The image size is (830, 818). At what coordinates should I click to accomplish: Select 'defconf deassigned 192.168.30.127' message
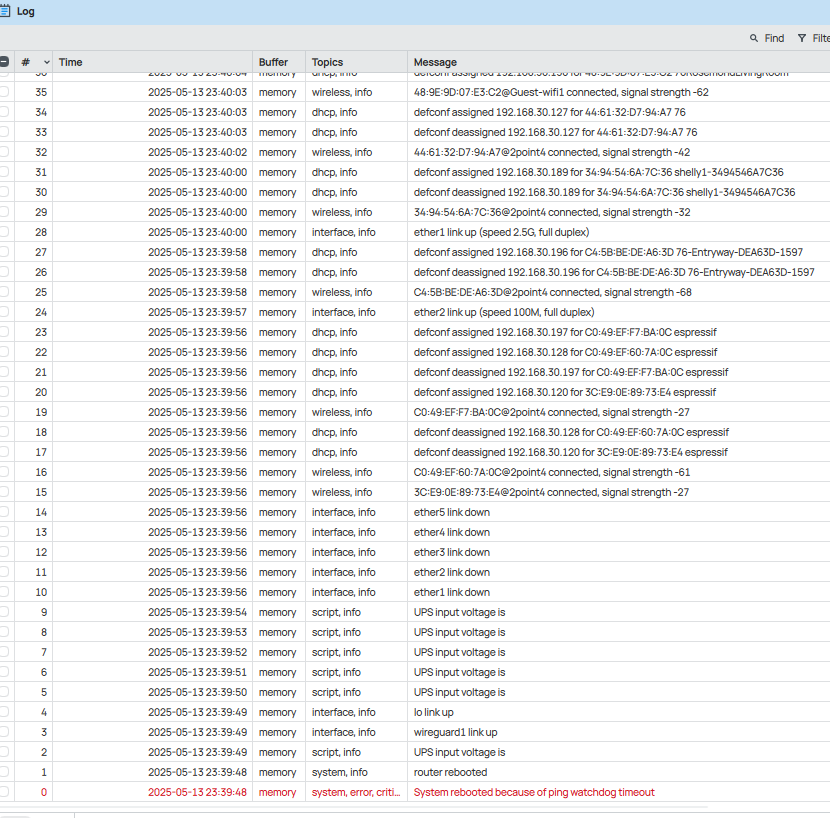(555, 132)
